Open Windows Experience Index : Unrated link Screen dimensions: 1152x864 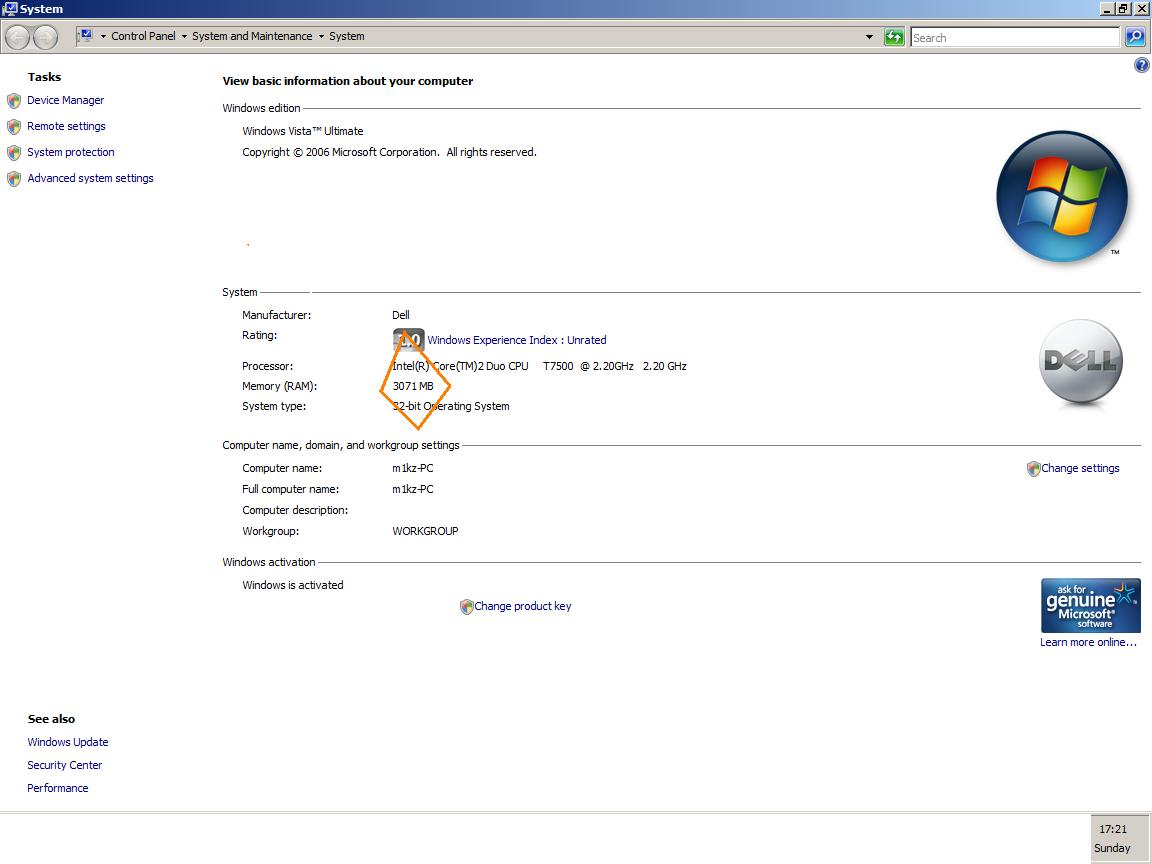click(x=516, y=340)
